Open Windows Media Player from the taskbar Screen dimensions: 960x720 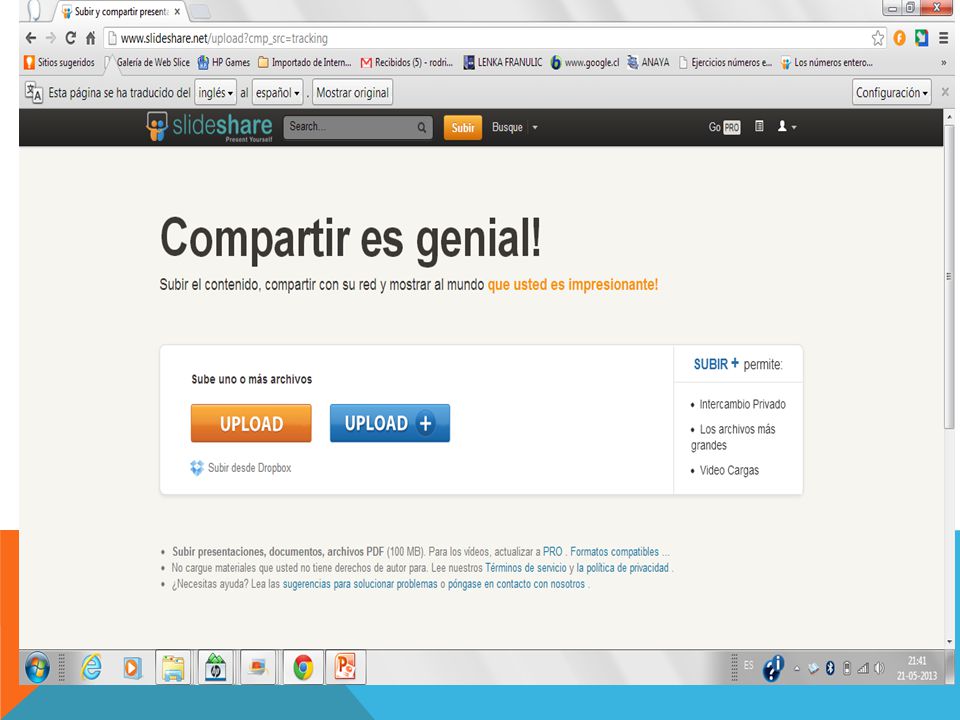tap(132, 667)
